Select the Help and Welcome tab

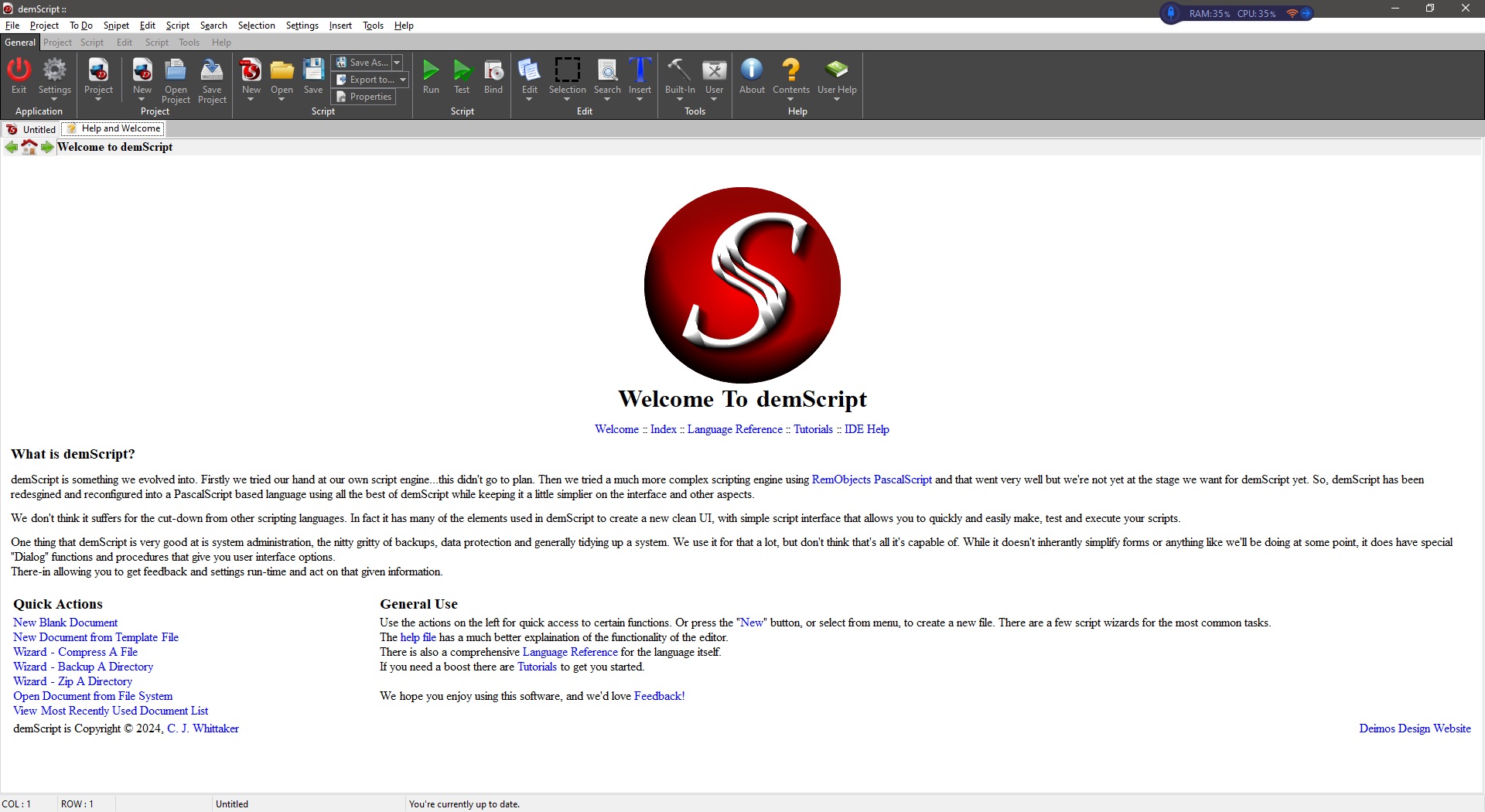114,128
